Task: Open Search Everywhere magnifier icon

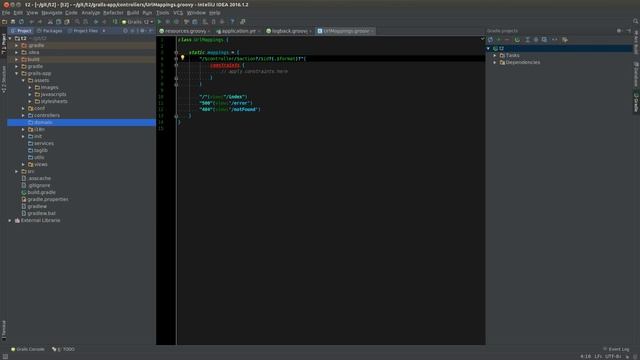Action: point(636,21)
